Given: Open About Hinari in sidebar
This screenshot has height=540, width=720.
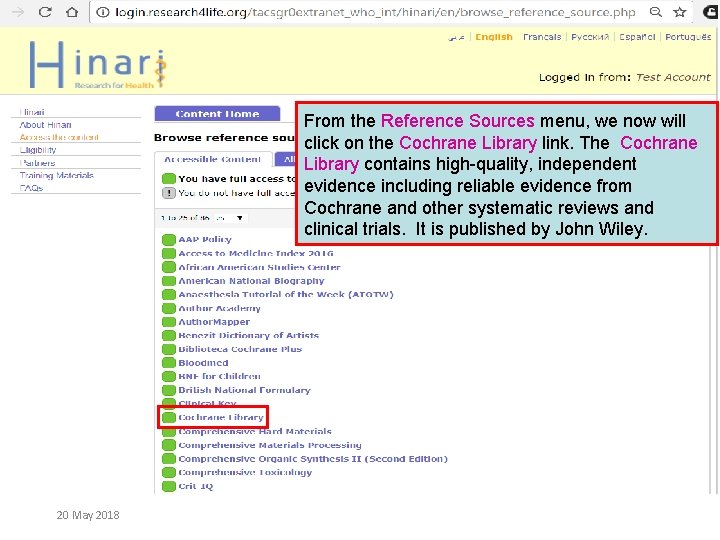Looking at the screenshot, I should tap(45, 125).
